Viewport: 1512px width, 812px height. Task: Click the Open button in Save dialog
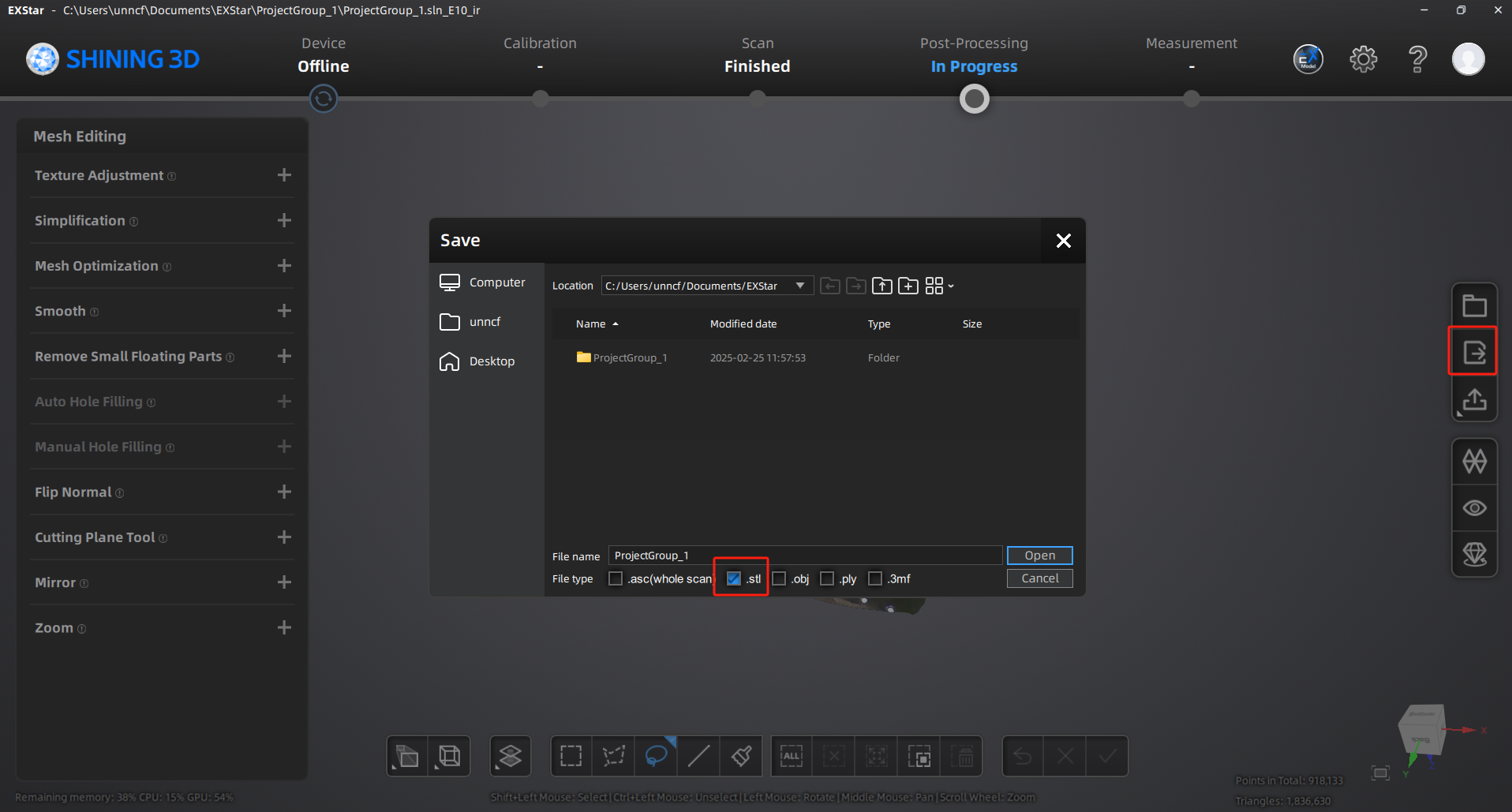(1039, 556)
